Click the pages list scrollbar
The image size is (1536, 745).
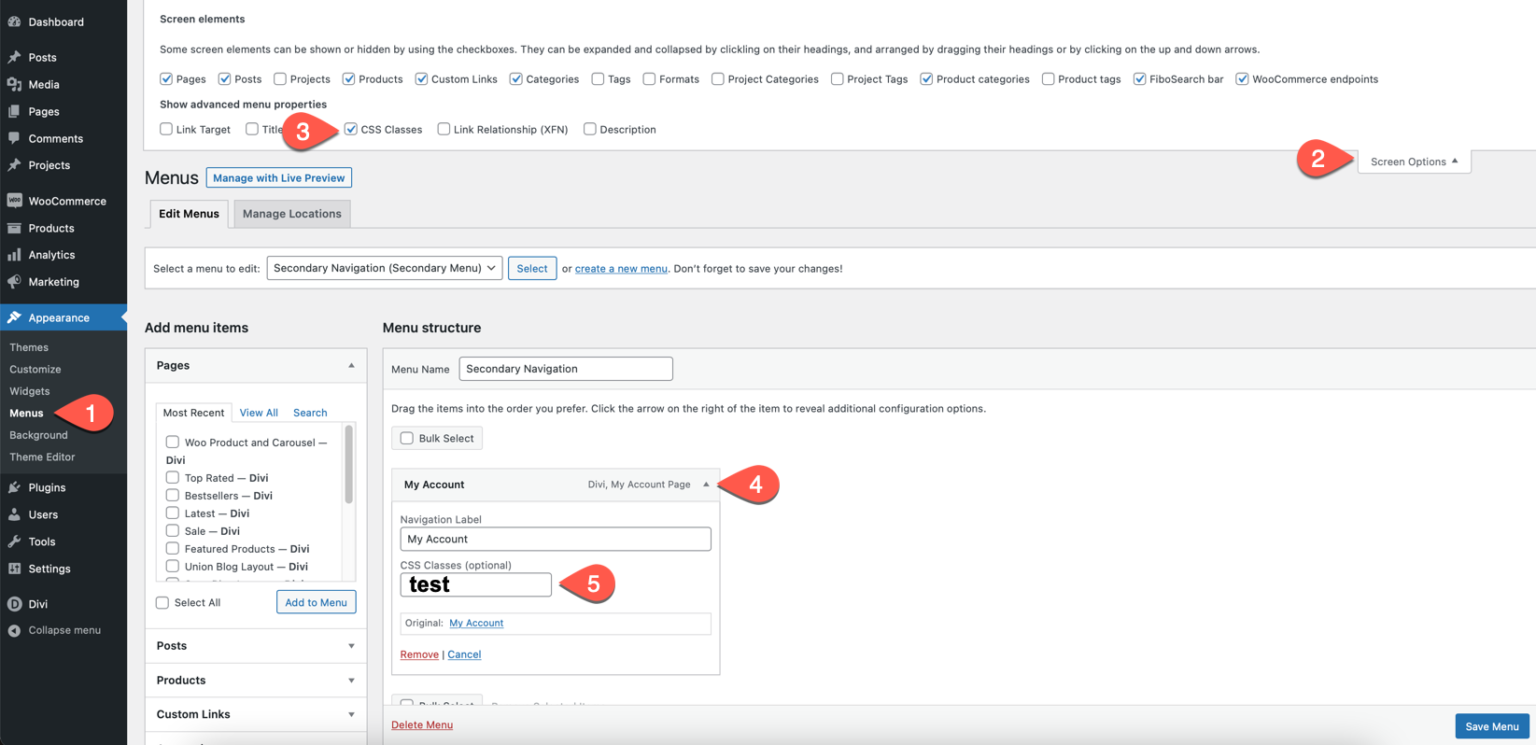[x=349, y=464]
